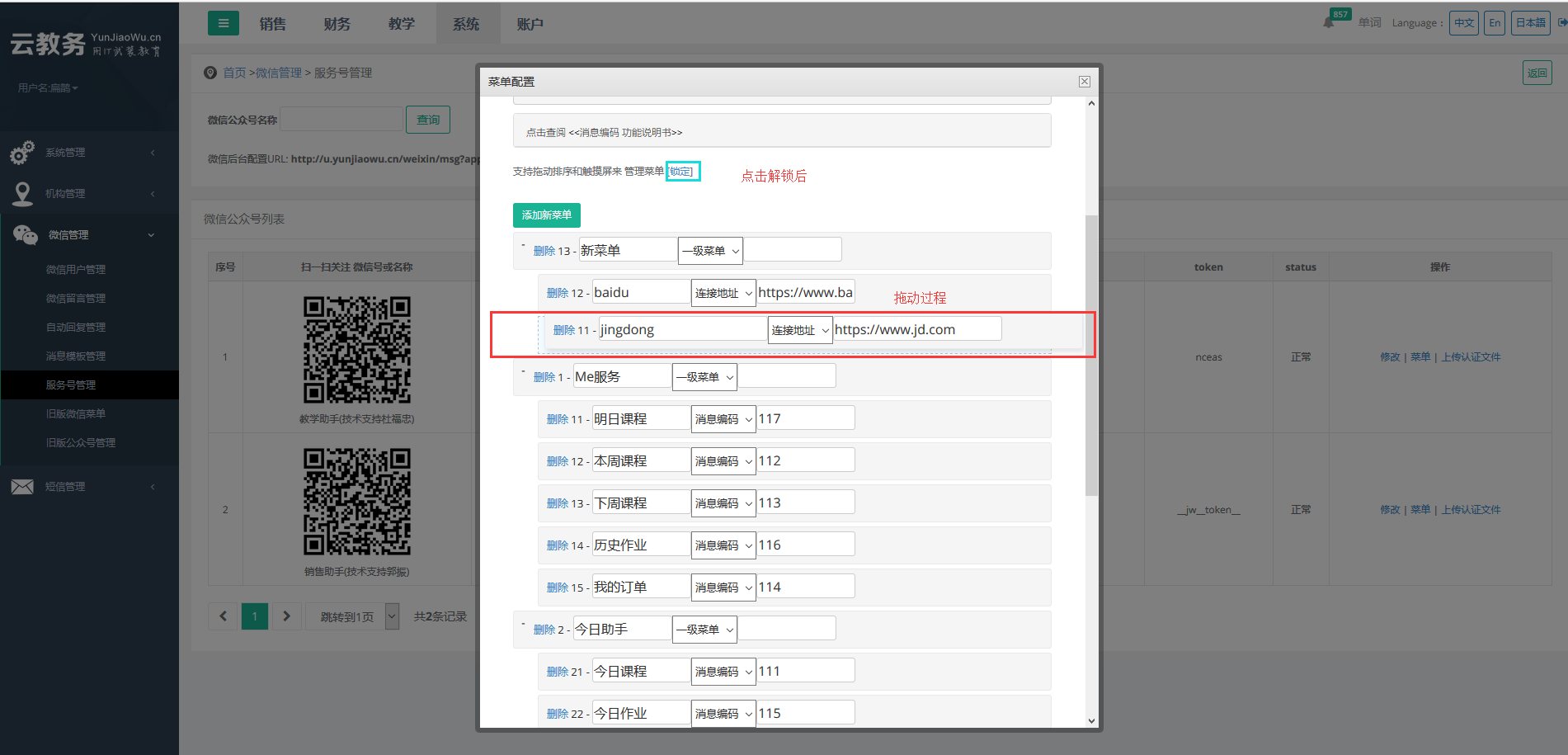
Task: Open 消息编码 功能说明书 help link
Action: tap(625, 133)
